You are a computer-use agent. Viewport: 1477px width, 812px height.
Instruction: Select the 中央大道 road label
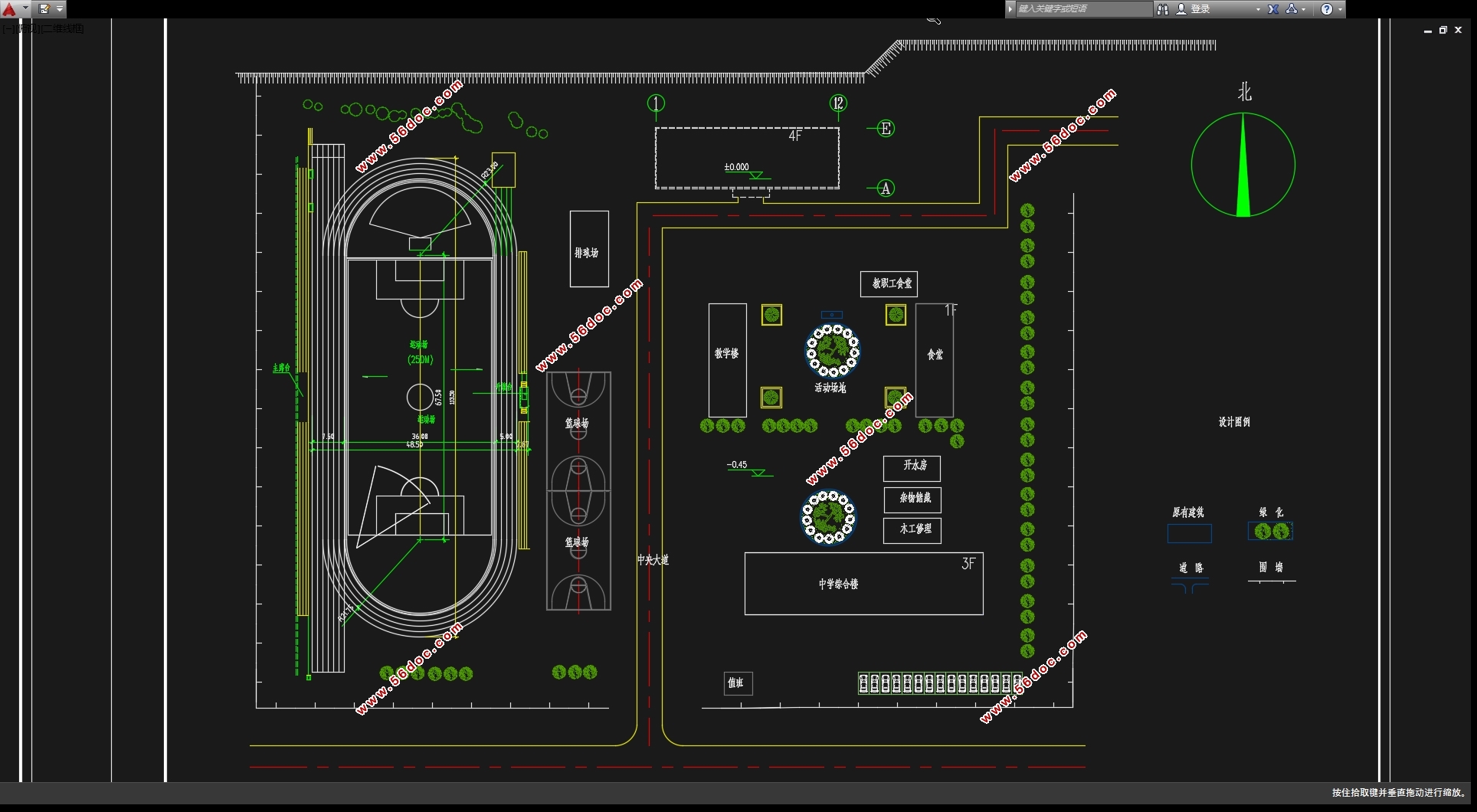point(653,560)
